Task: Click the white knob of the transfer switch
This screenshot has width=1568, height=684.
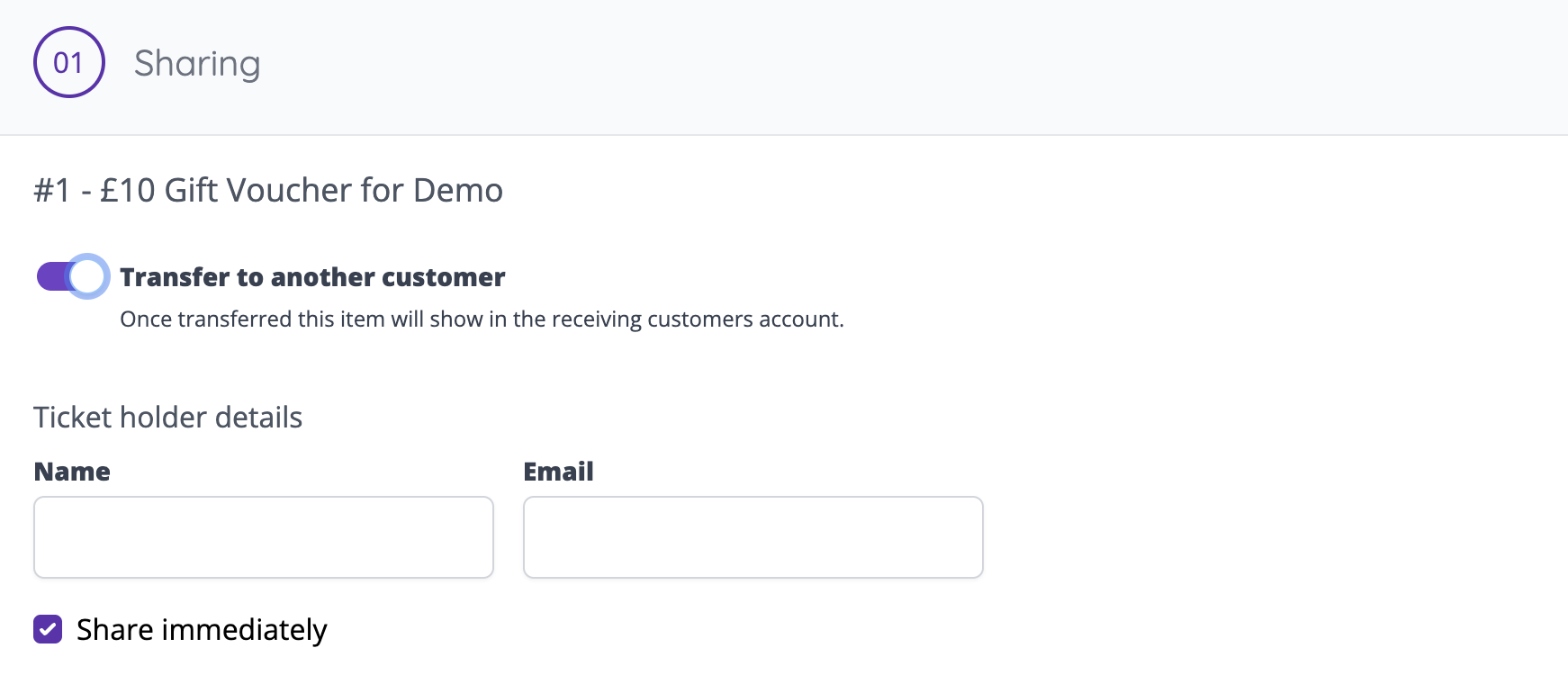Action: (88, 276)
